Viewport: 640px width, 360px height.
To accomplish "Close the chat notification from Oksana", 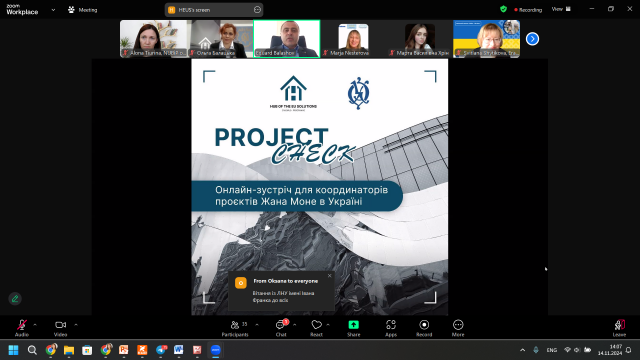I will pyautogui.click(x=329, y=276).
